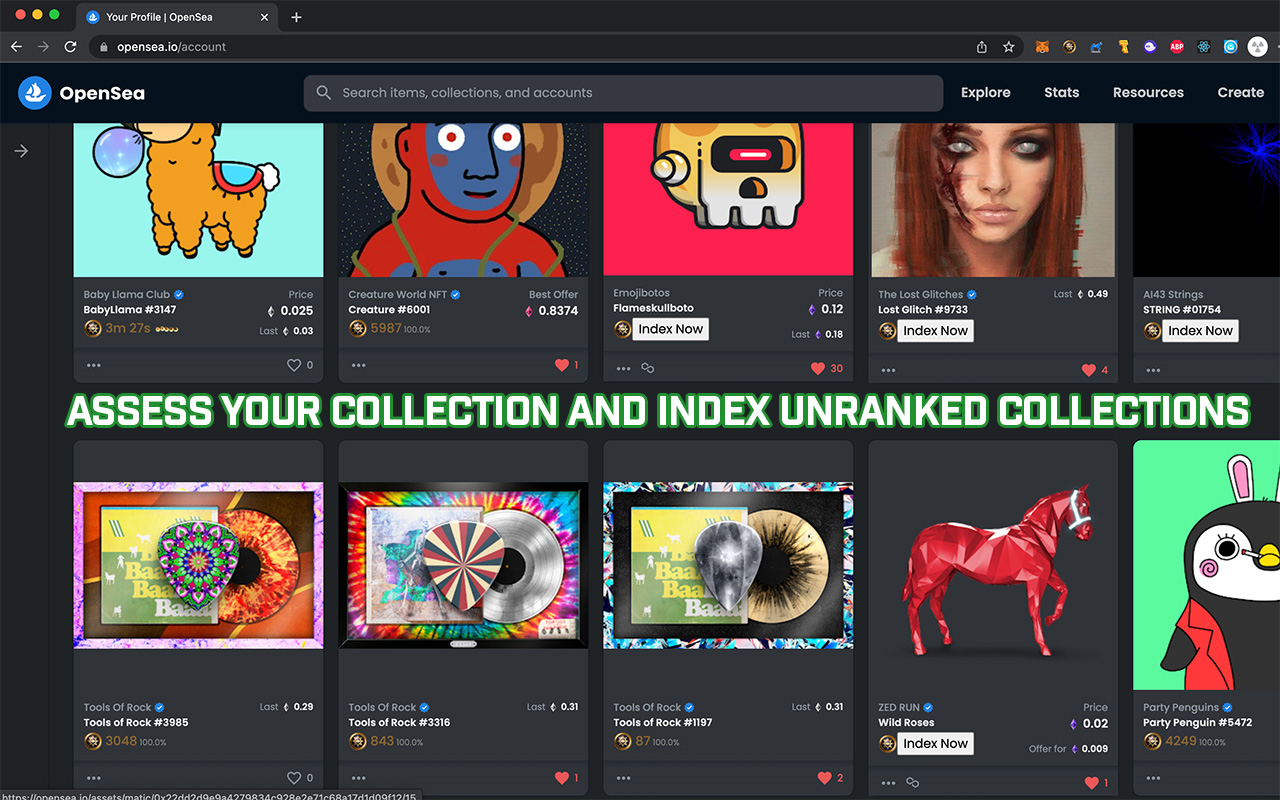The height and width of the screenshot is (800, 1280).
Task: Open the Lost Glitch #9733 portrait thumbnail
Action: coord(993,200)
